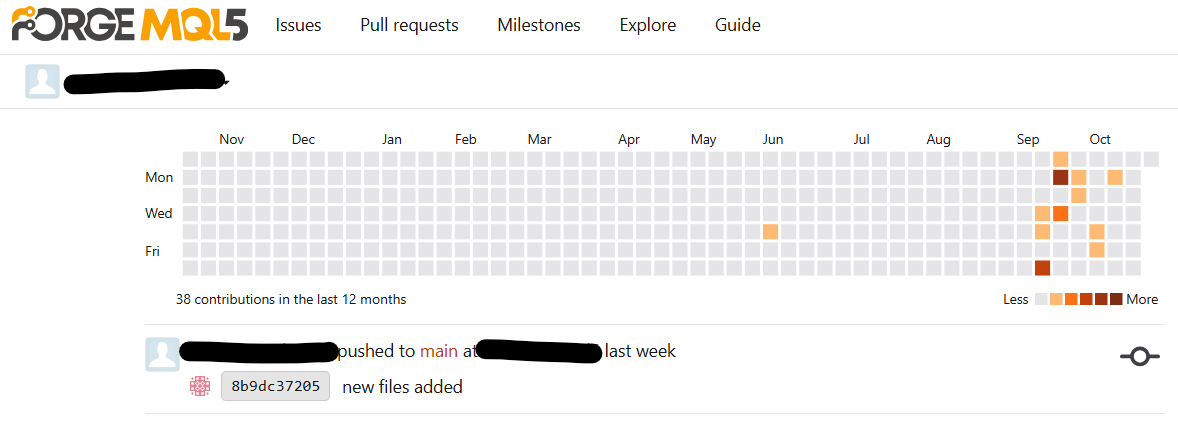Screen dimensions: 1178x421
Task: Click the new files added commit message
Action: (402, 387)
